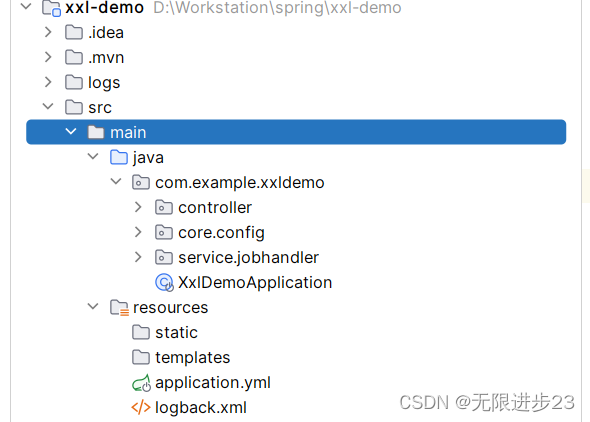The width and height of the screenshot is (590, 422).
Task: Select the logs tree row label
Action: (x=104, y=83)
